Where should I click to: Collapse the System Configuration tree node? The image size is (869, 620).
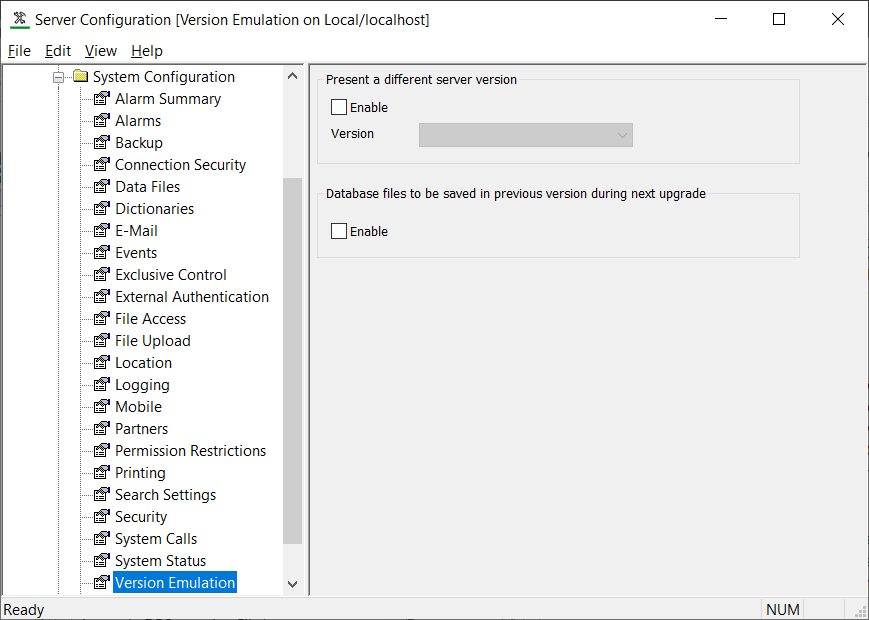pyautogui.click(x=59, y=77)
